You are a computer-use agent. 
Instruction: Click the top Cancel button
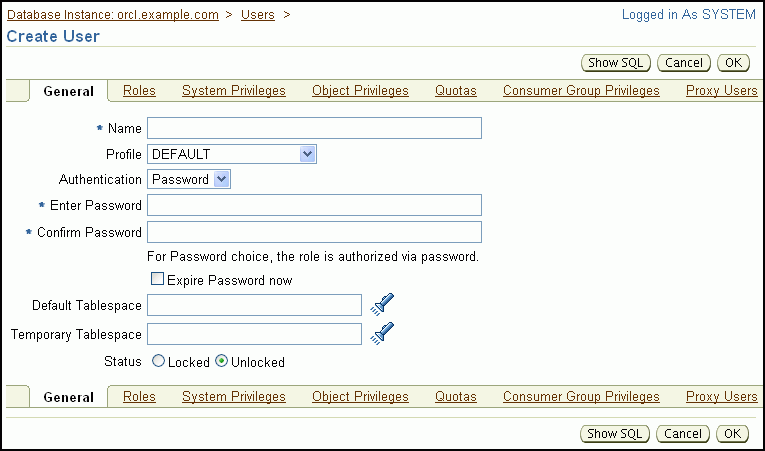(684, 63)
